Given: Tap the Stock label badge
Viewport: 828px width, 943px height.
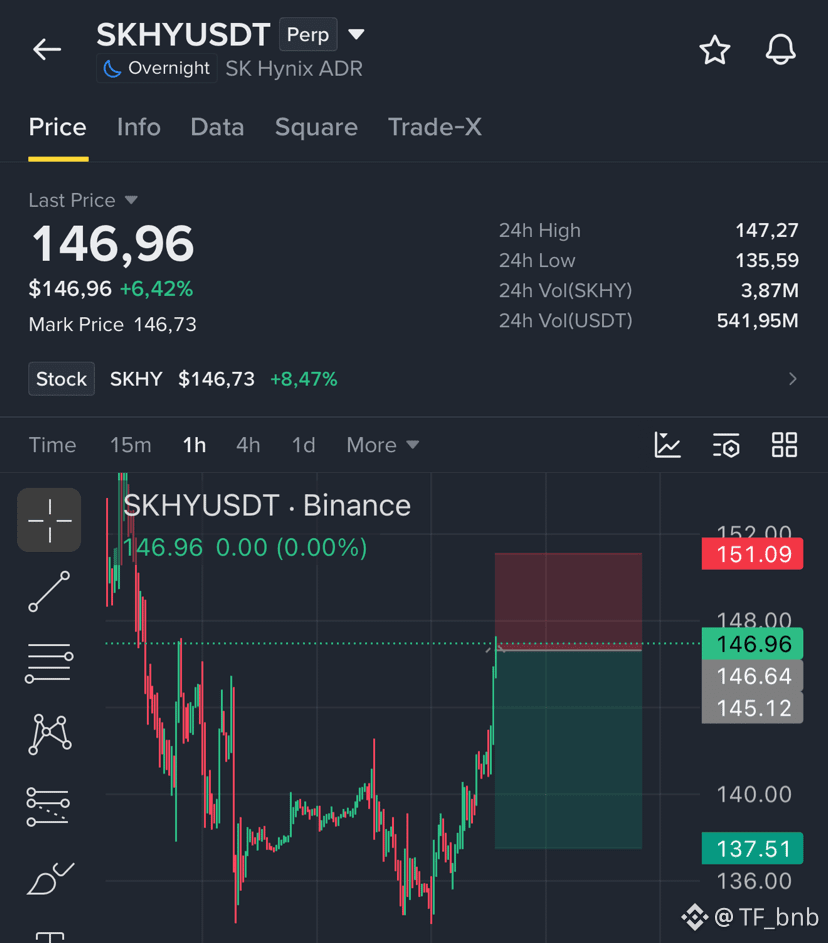Looking at the screenshot, I should 61,379.
